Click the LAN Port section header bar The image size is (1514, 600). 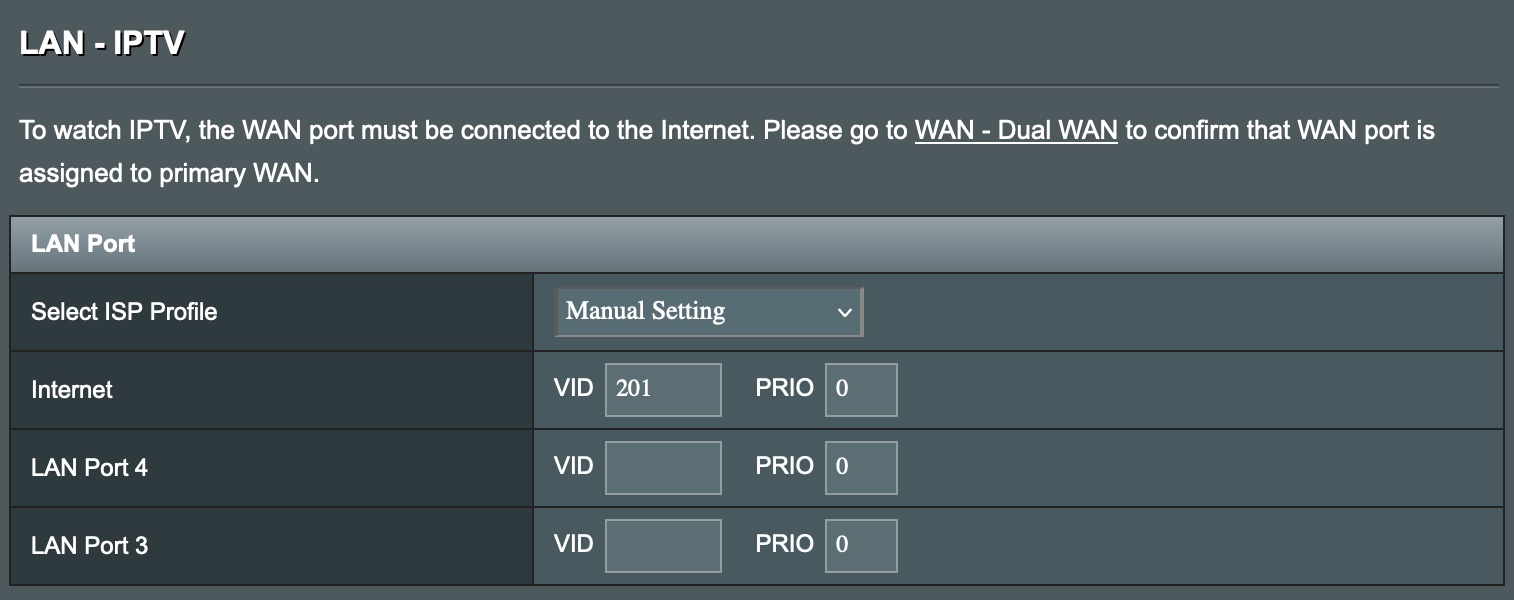pyautogui.click(x=757, y=244)
